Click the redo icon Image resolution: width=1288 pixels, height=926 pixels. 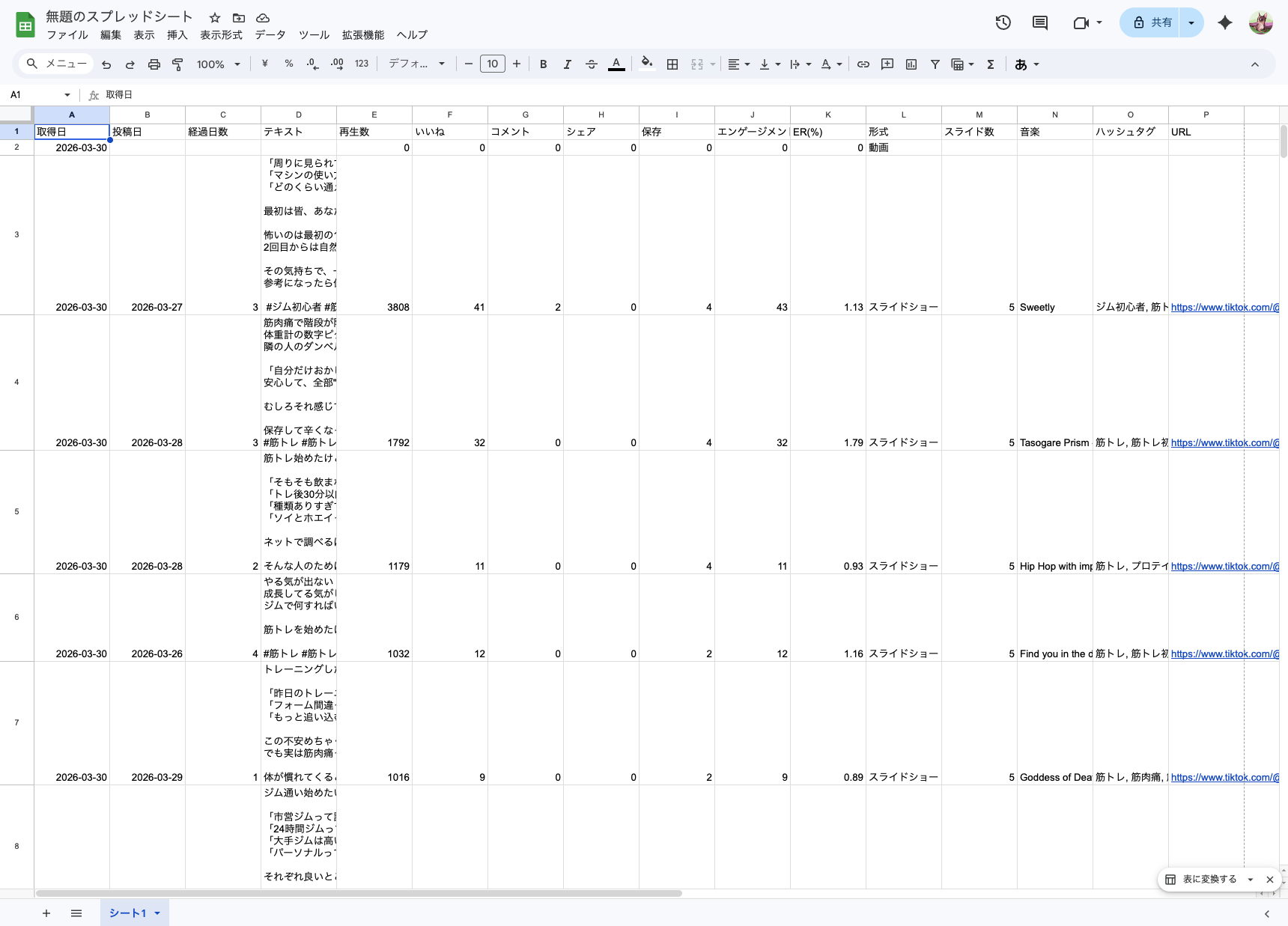(130, 64)
